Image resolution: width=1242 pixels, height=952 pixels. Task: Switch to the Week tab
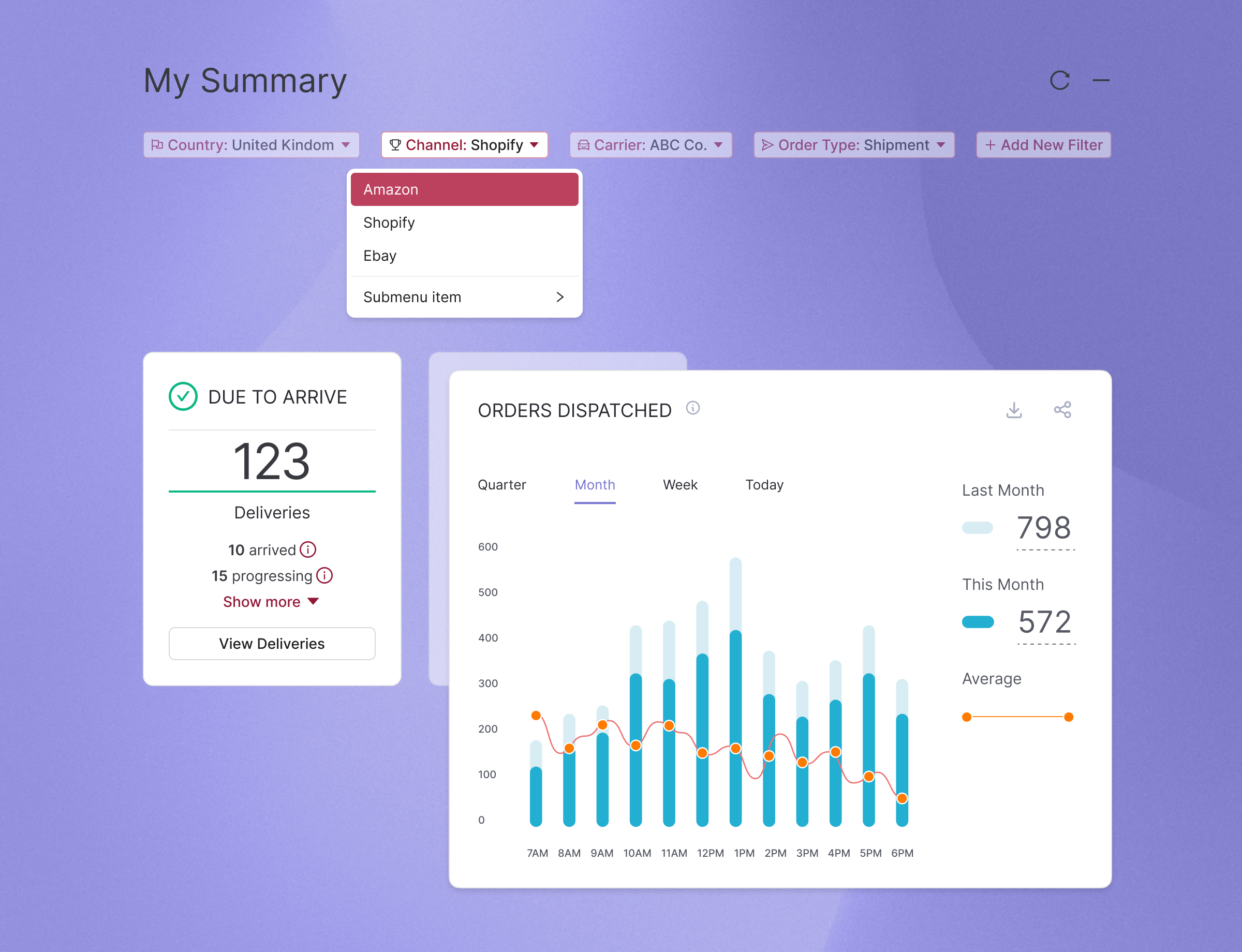click(x=679, y=485)
